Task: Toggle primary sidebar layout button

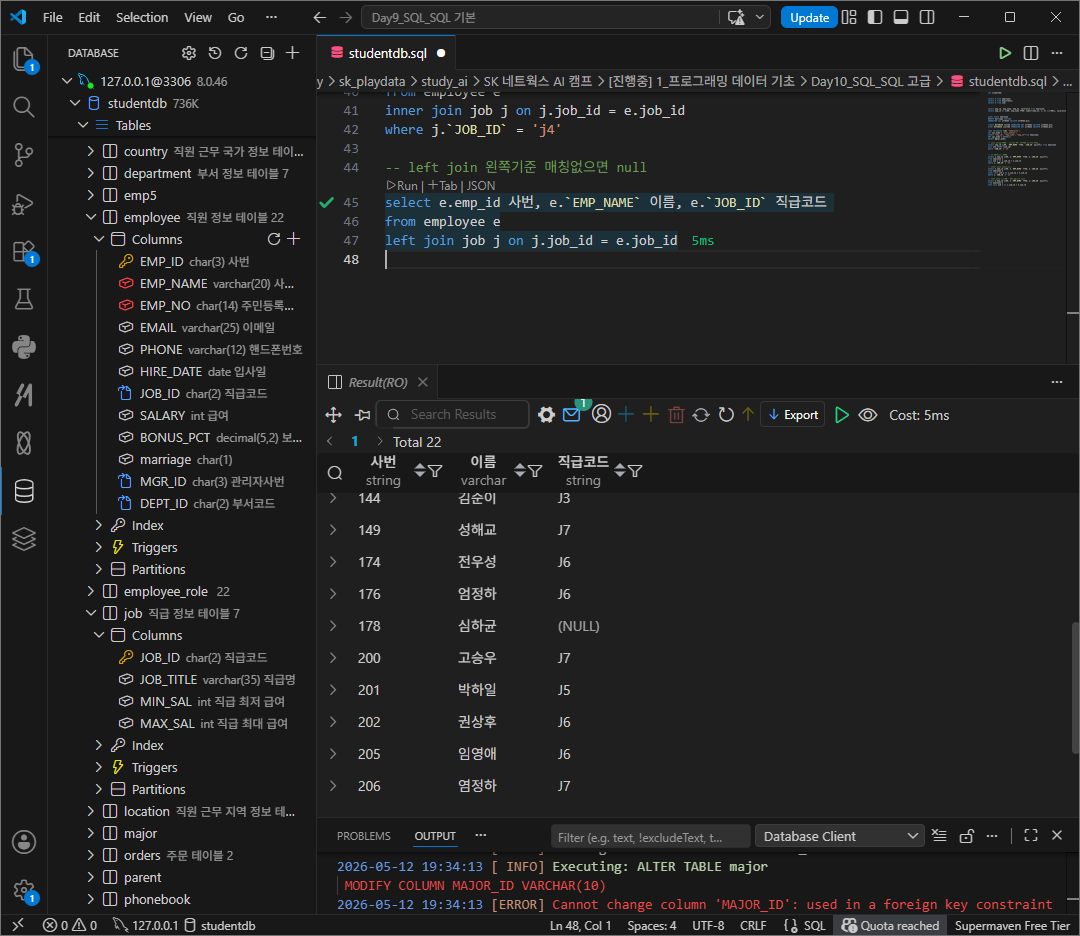Action: point(875,17)
